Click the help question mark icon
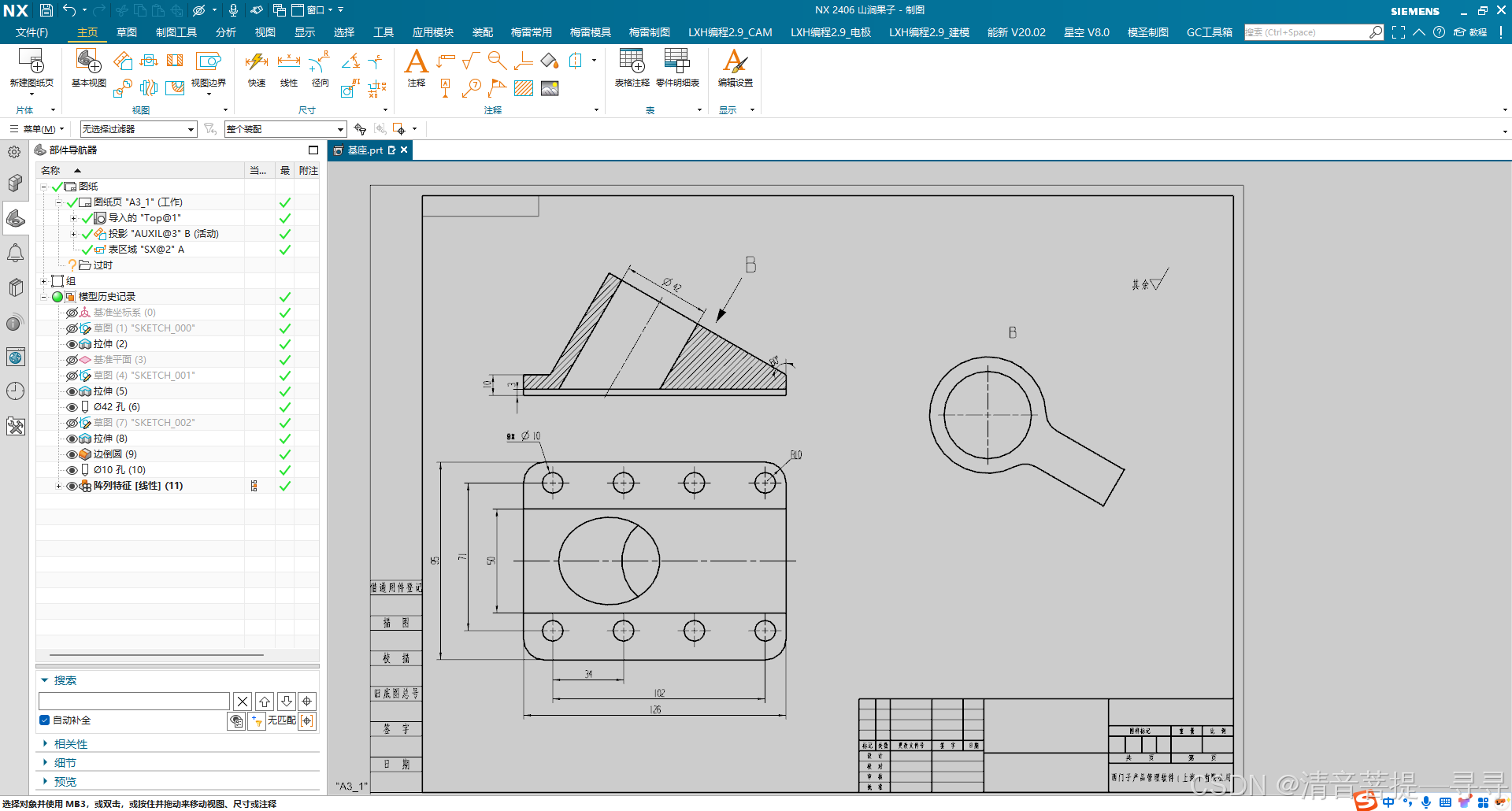 (x=1439, y=32)
